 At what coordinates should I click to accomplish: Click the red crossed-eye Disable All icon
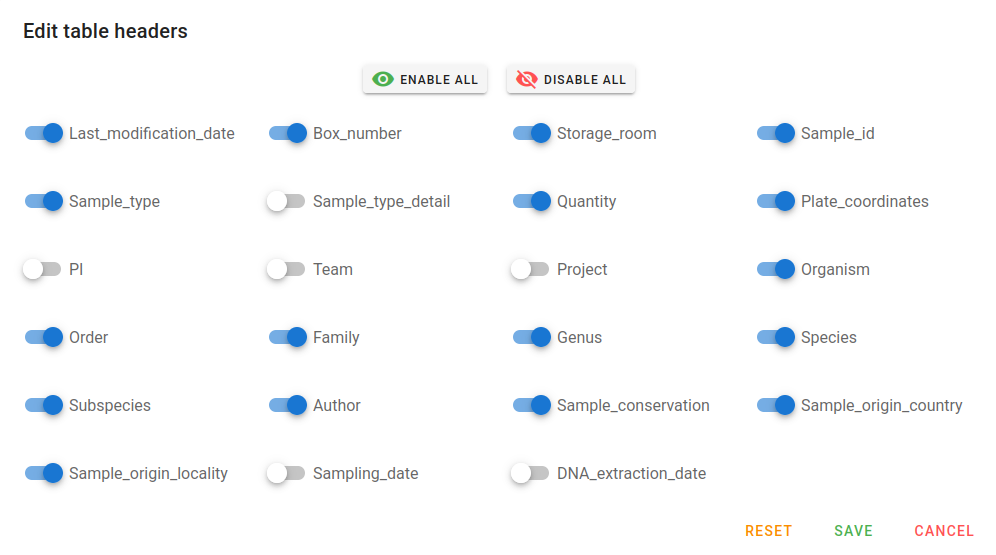(527, 79)
